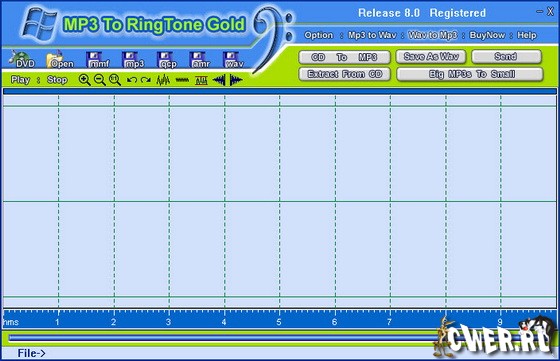Click the Open file folder icon
The image size is (560, 361).
tap(59, 60)
